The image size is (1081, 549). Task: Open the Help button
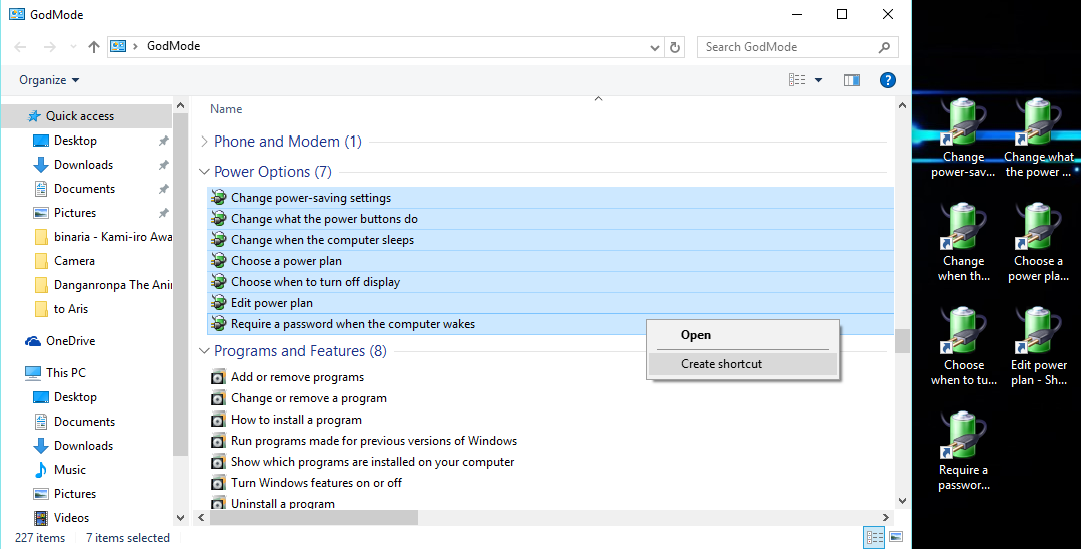(x=888, y=80)
